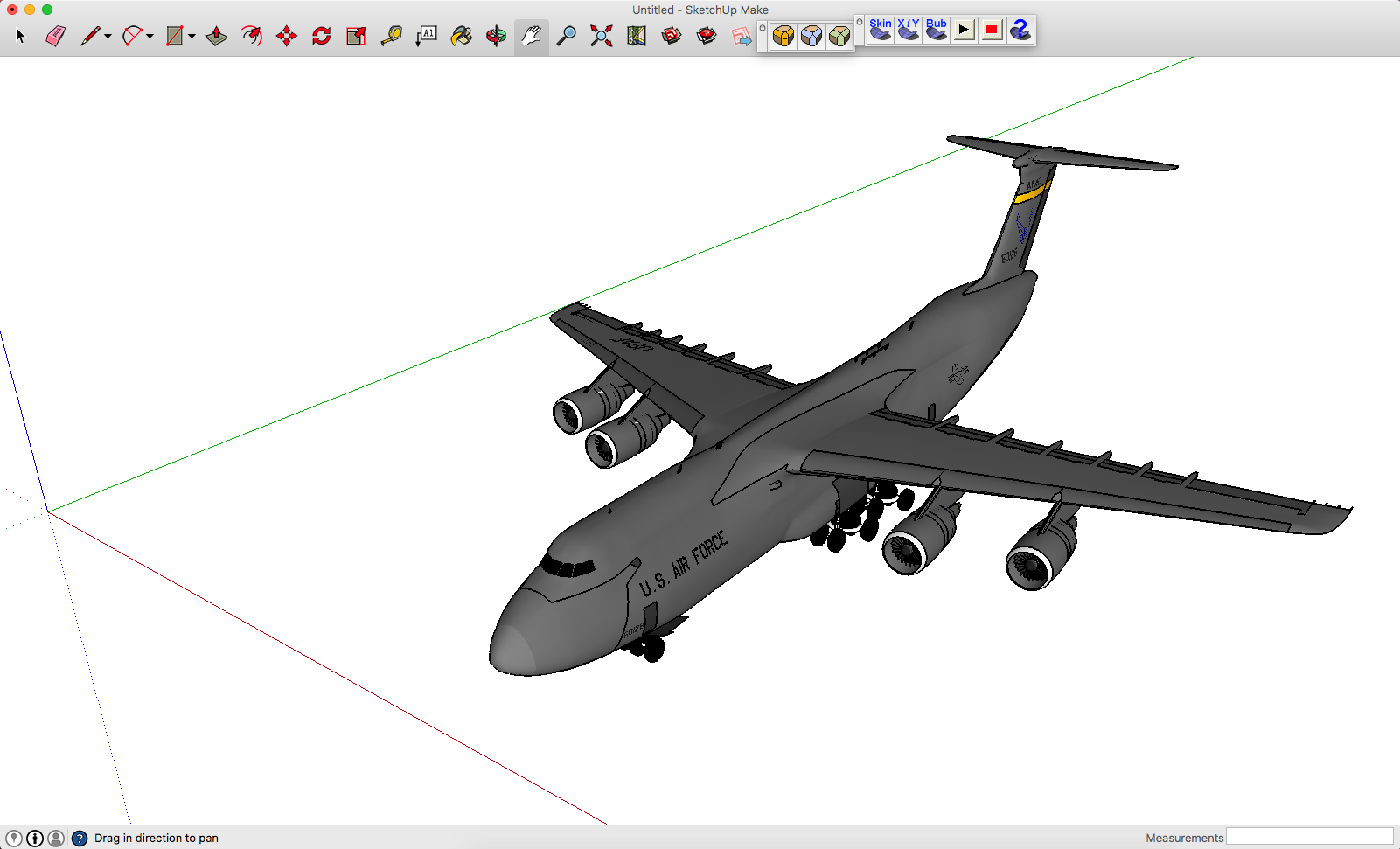Click the Skin soap-bubble tool

[x=881, y=30]
